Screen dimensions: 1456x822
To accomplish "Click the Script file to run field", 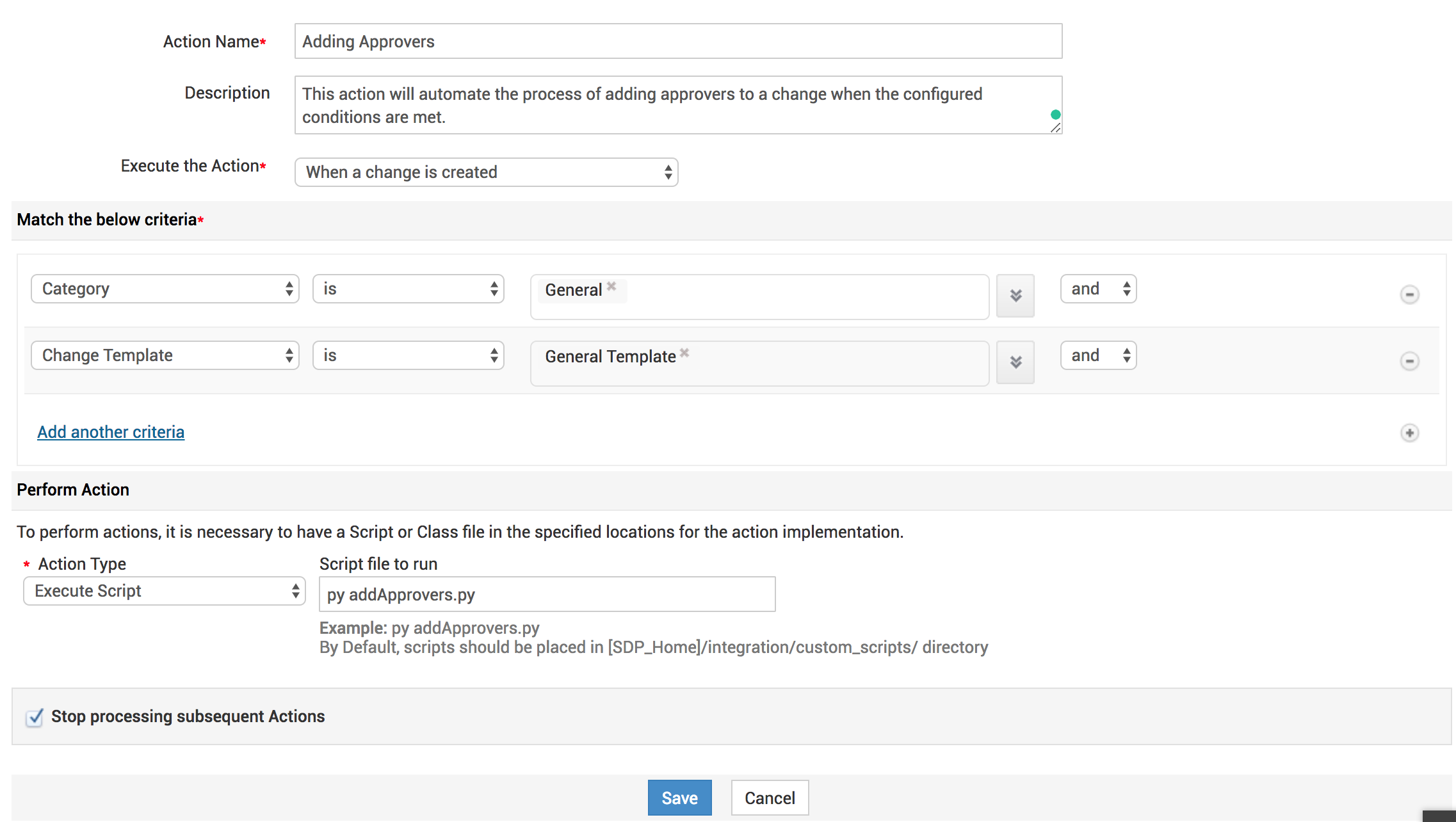I will coord(547,594).
